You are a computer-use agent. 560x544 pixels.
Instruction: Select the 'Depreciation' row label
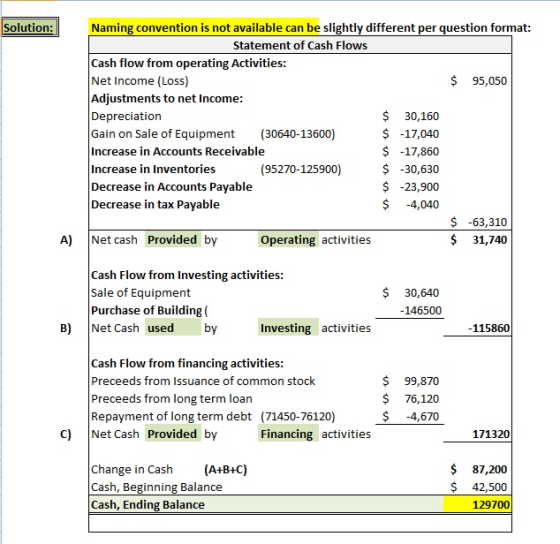(x=126, y=116)
